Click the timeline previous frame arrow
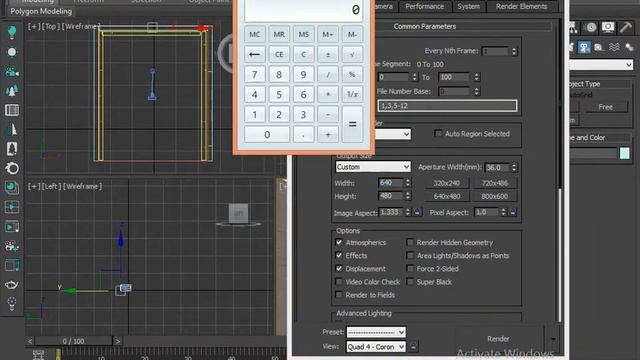The height and width of the screenshot is (360, 640). [30, 341]
